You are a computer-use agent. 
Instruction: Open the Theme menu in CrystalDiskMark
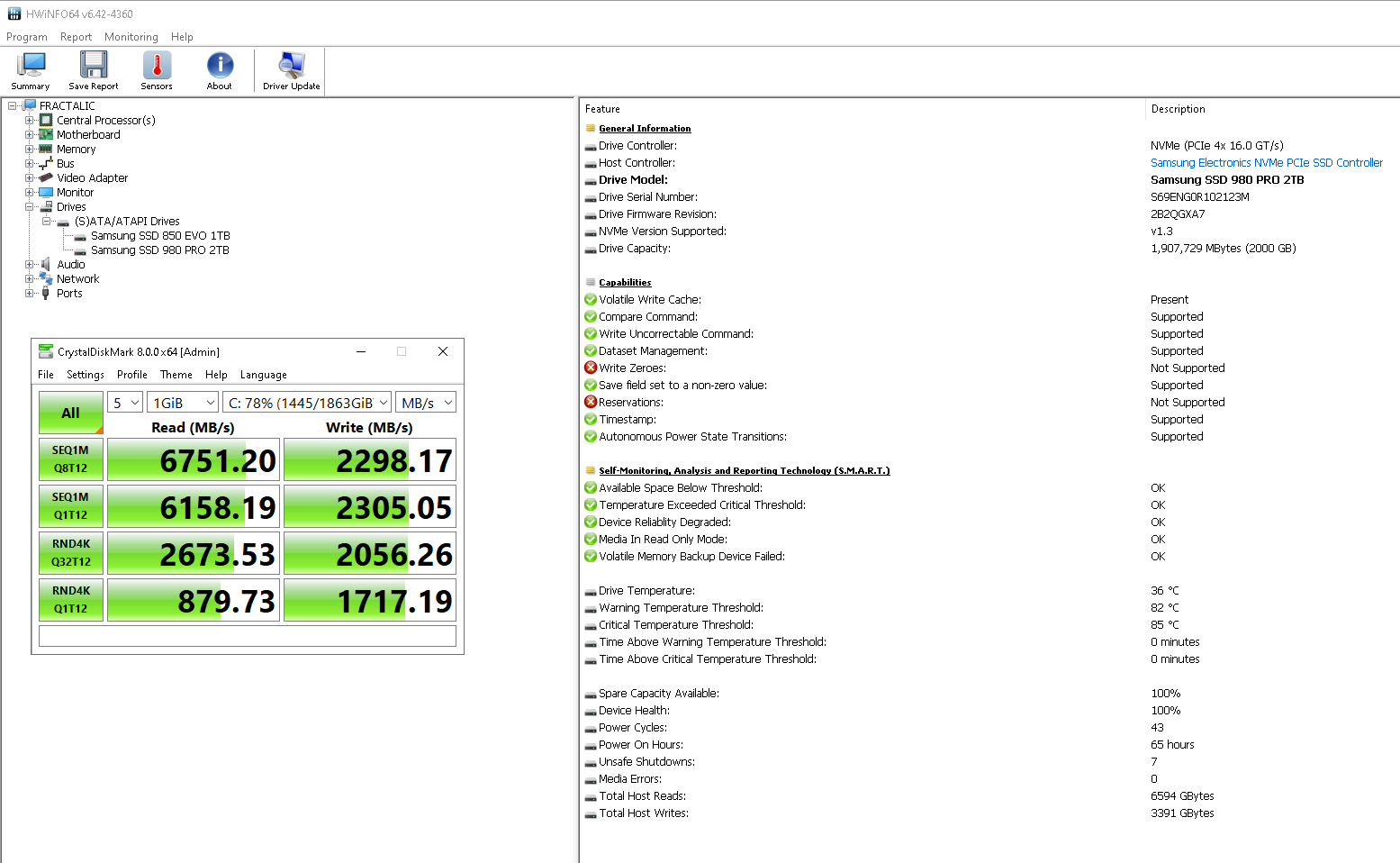[x=176, y=375]
